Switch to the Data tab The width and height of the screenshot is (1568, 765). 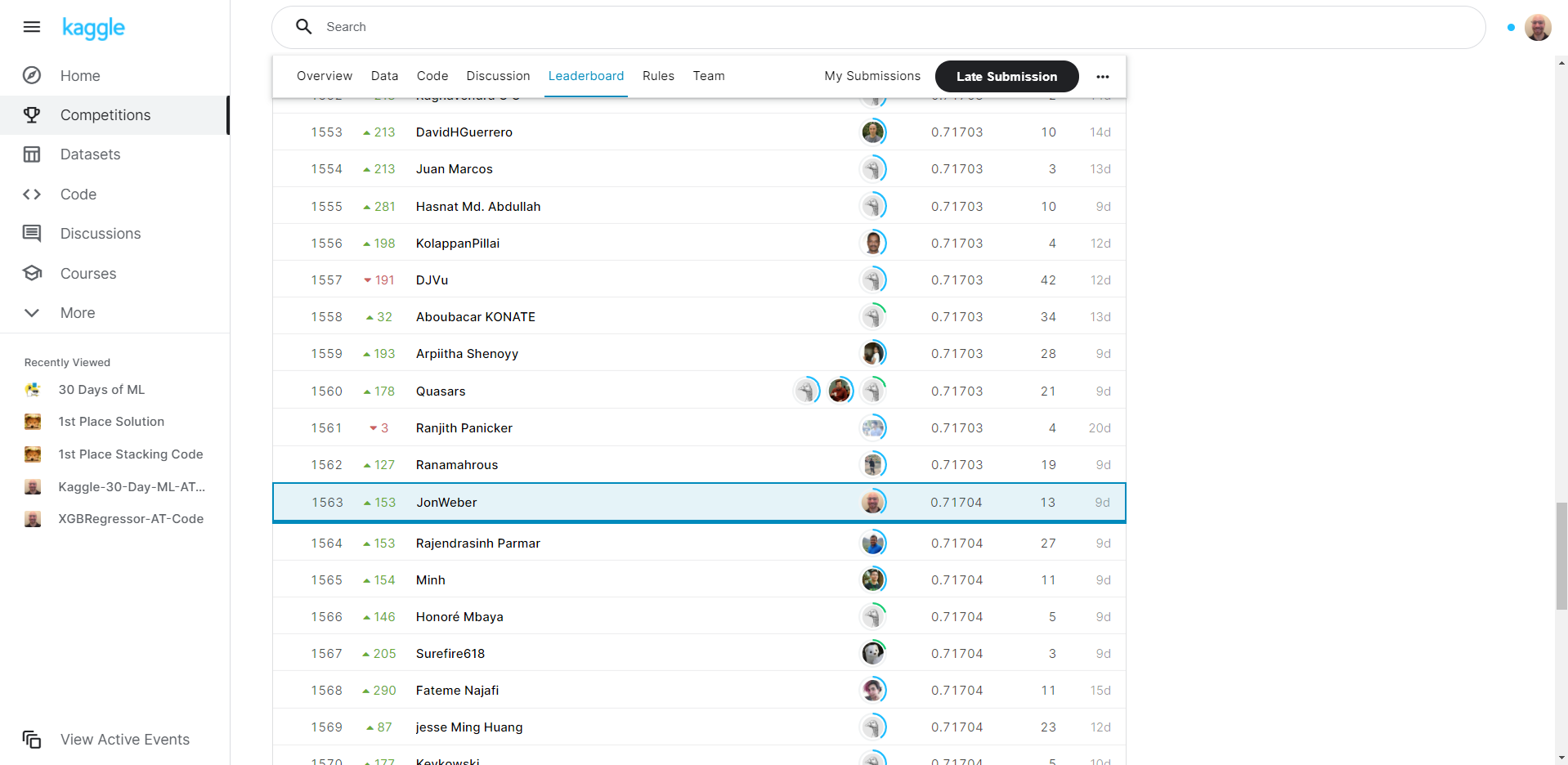click(384, 76)
